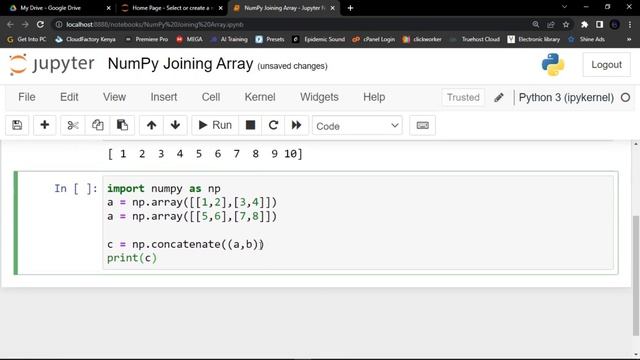The height and width of the screenshot is (360, 640).
Task: Switch to Home Page Jupyter tab
Action: point(171,8)
